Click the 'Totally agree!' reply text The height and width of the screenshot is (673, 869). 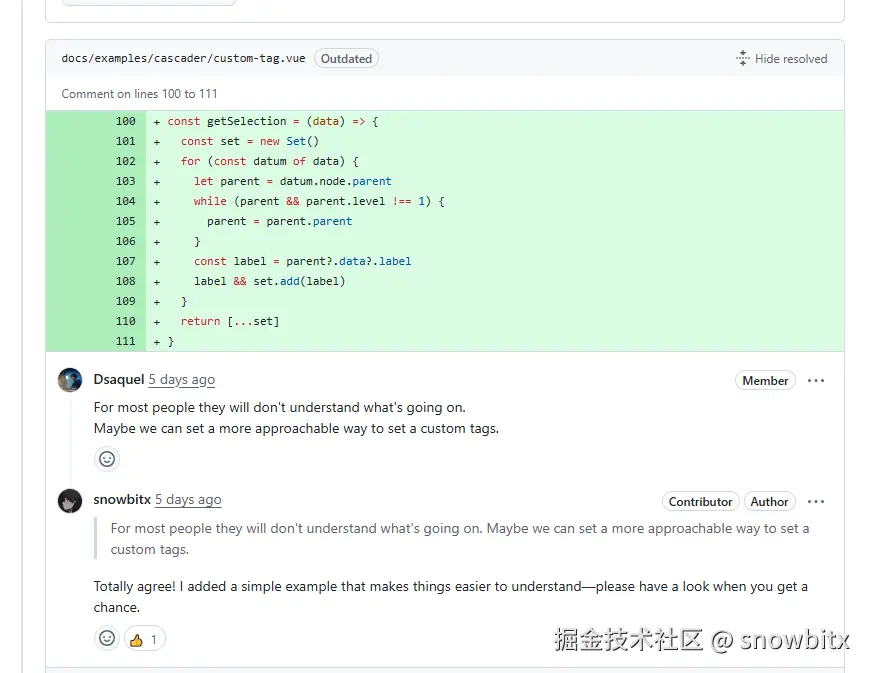click(450, 597)
